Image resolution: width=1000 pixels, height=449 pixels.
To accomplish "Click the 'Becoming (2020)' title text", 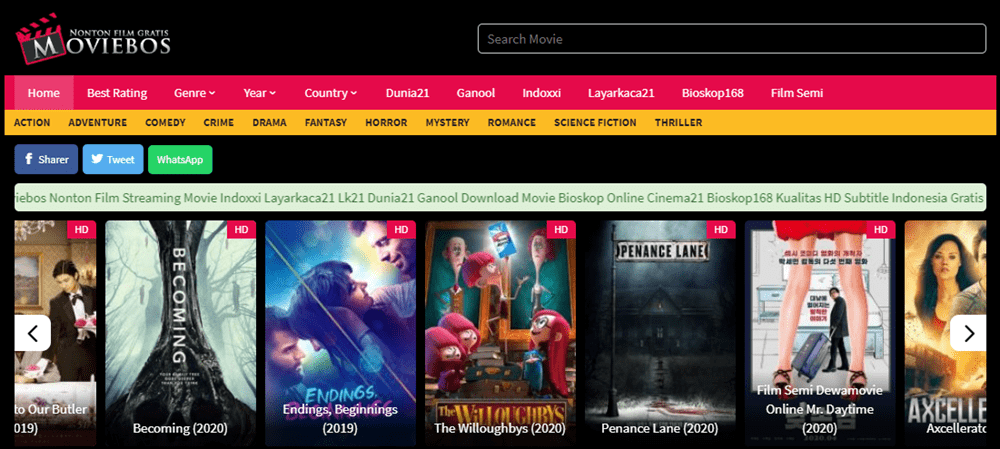I will 180,428.
